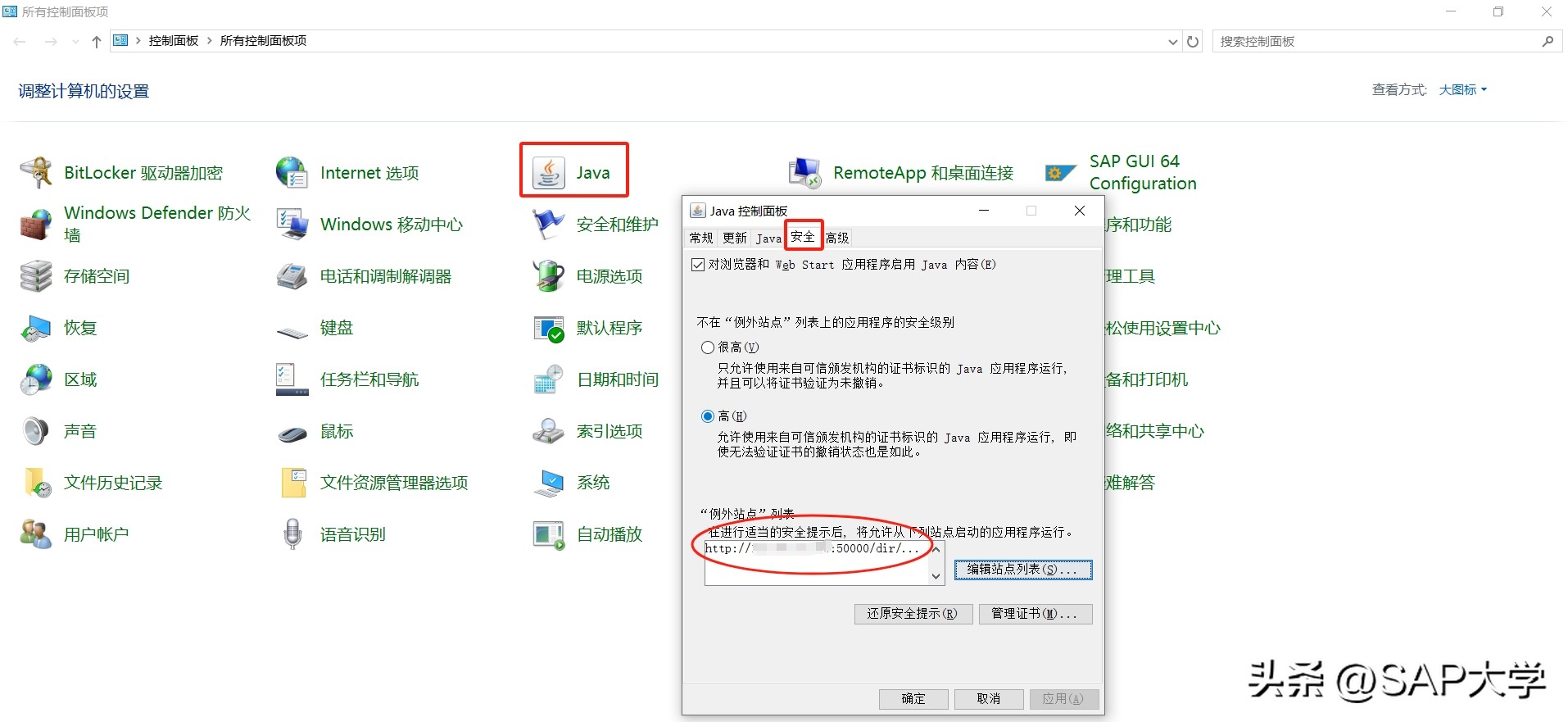Screen dimensions: 1568x722
Task: Open the view mode 大图标 dropdown
Action: [x=1463, y=90]
